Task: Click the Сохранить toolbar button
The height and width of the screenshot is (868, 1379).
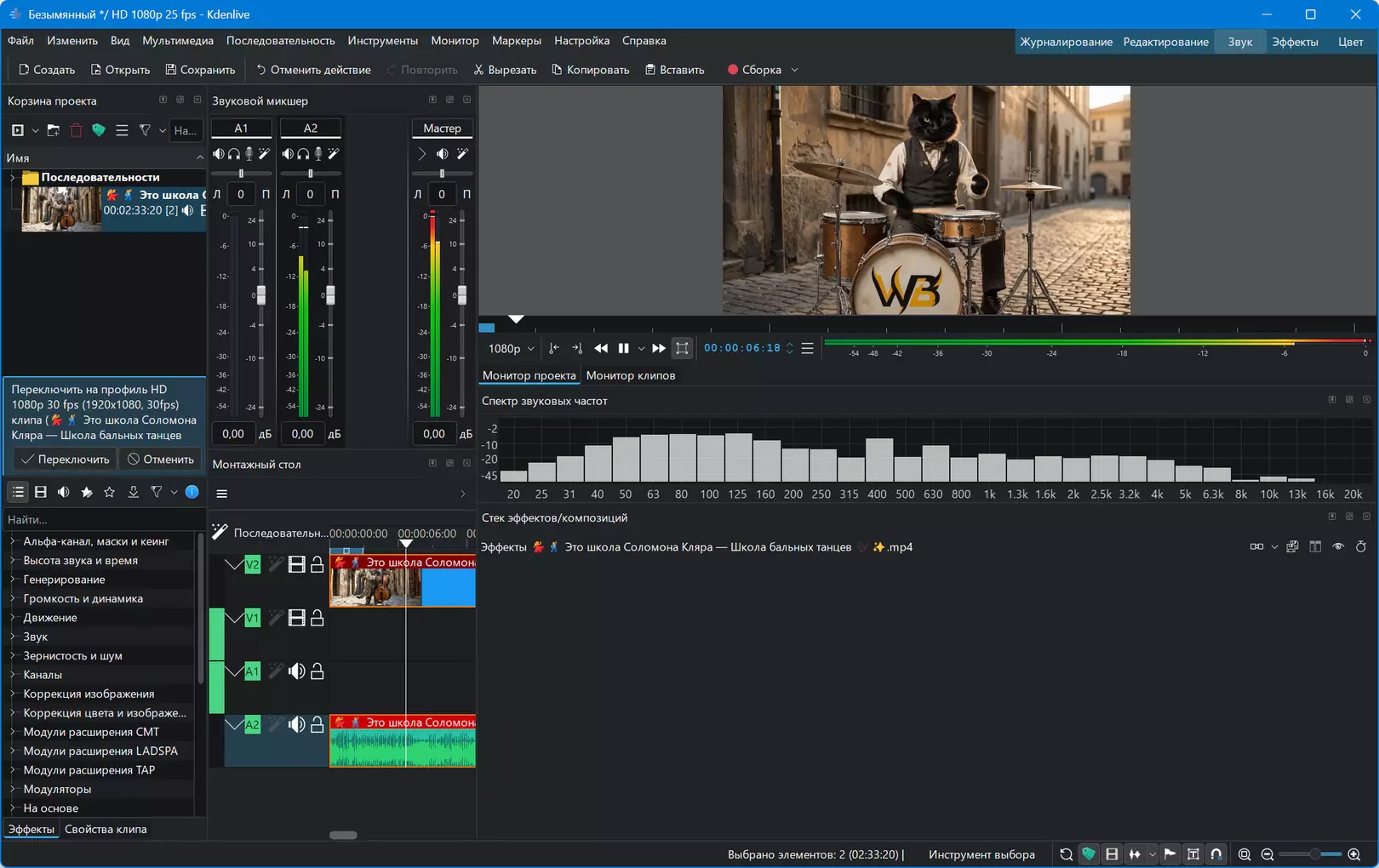Action: click(x=200, y=70)
